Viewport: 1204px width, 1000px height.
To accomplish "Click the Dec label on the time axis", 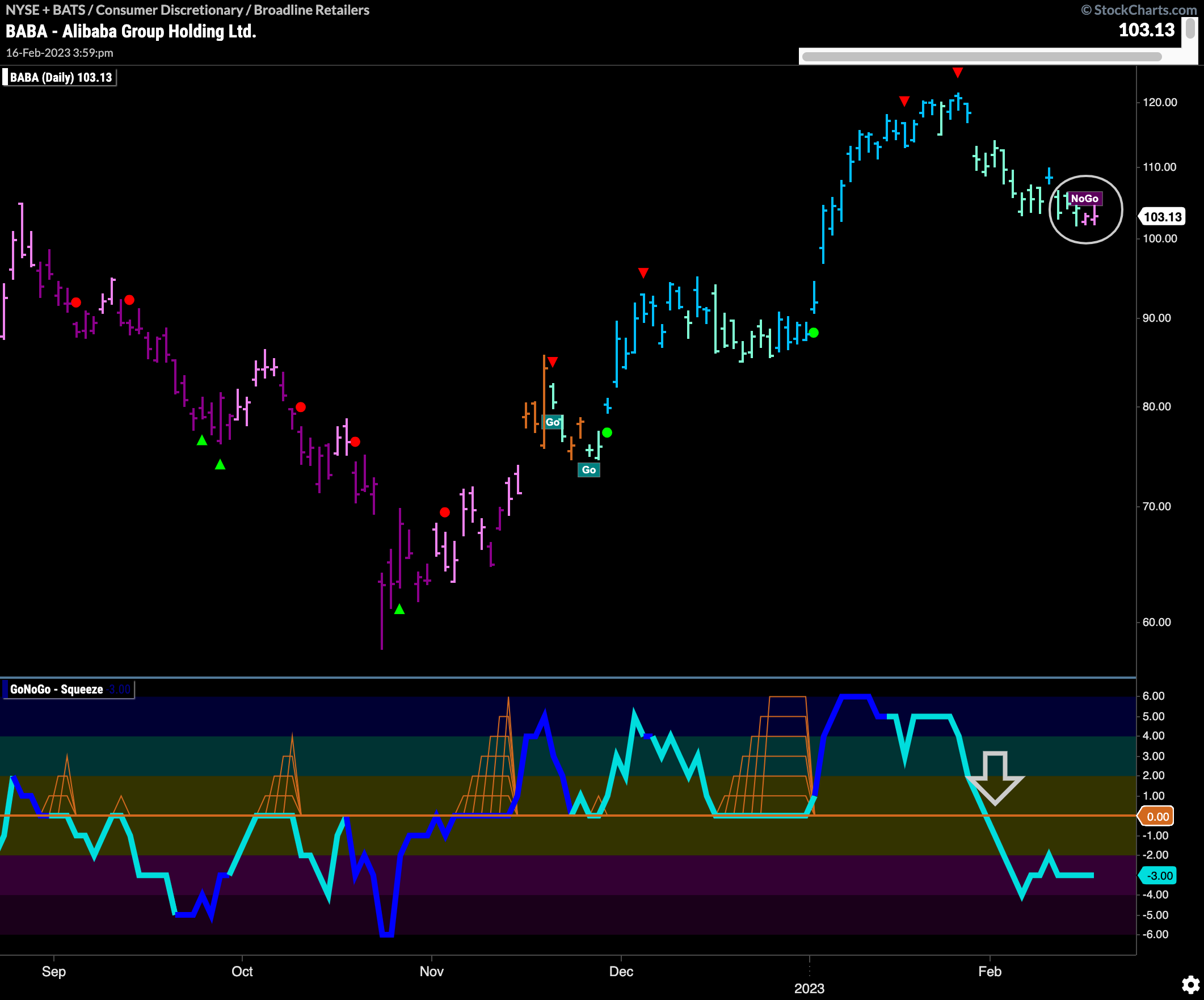I will pos(621,971).
